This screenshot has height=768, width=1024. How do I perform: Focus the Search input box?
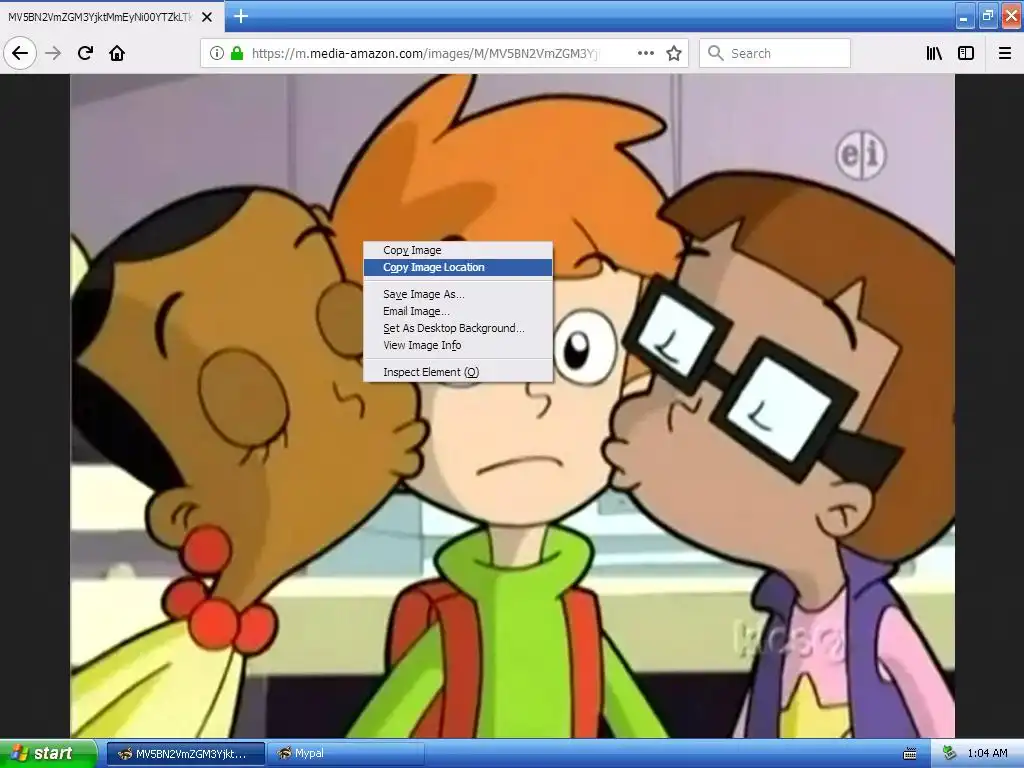click(775, 53)
